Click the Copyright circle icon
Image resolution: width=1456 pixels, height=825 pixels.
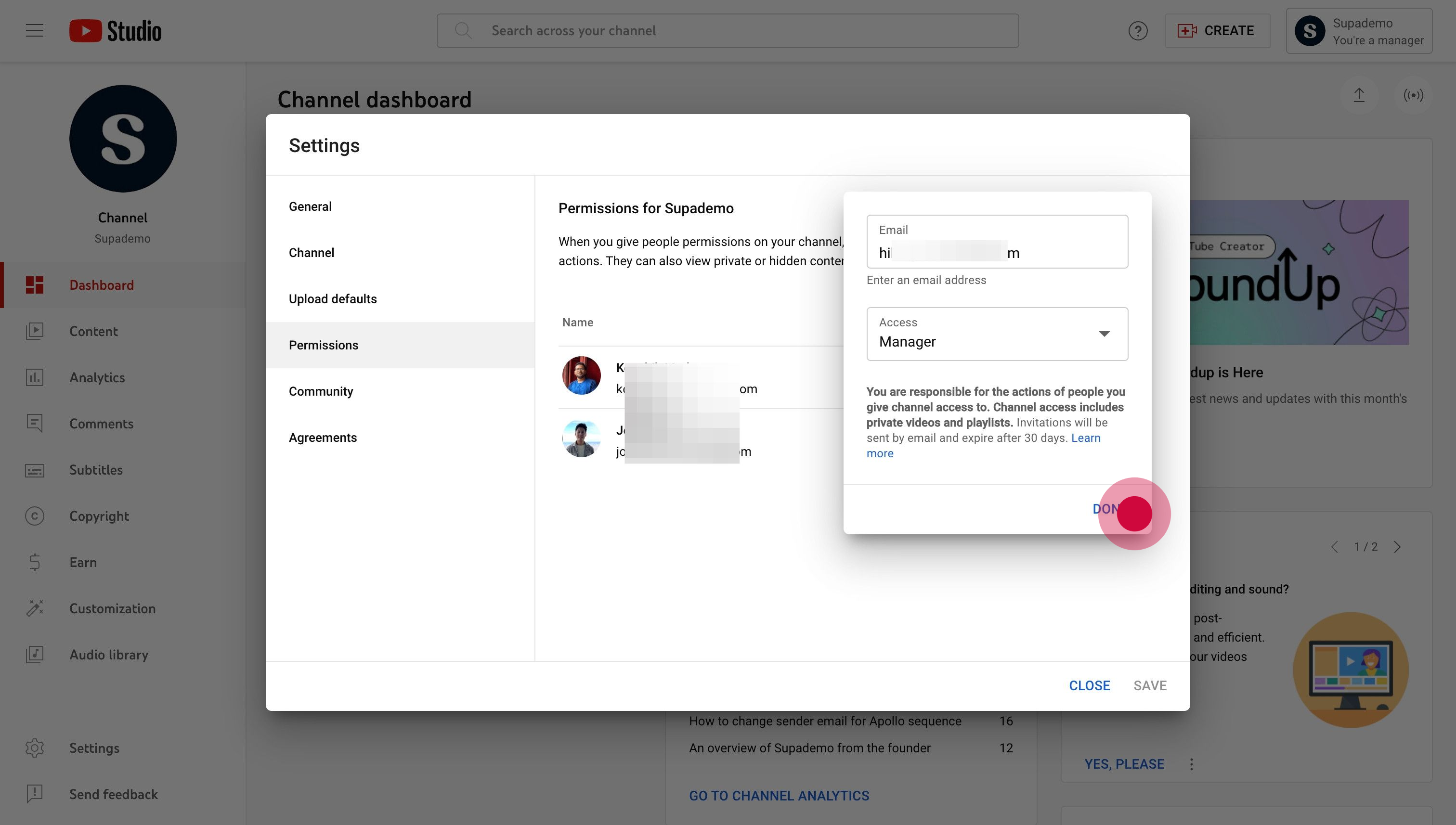pos(35,516)
